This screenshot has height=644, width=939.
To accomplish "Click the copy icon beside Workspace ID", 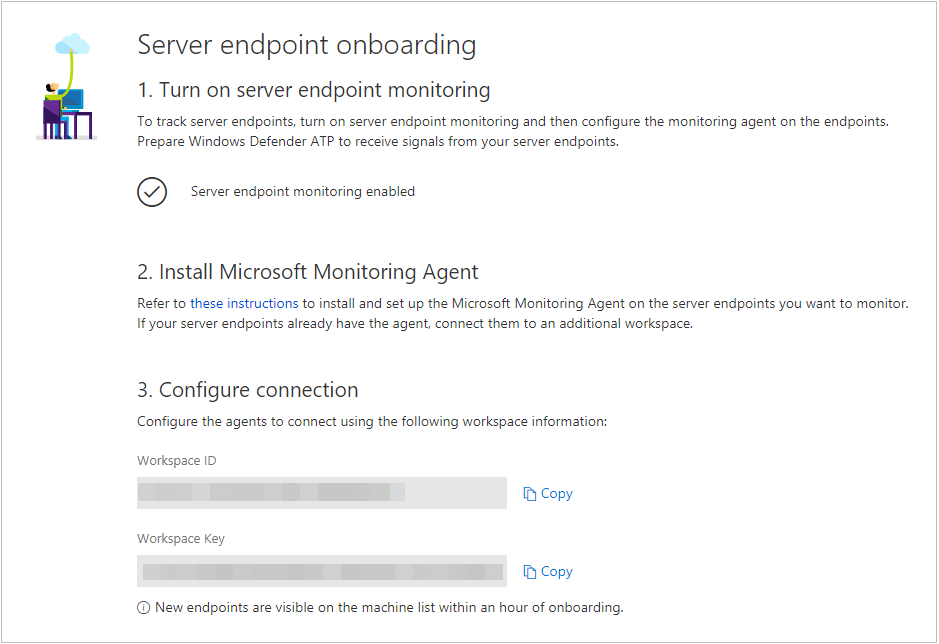I will pyautogui.click(x=530, y=494).
